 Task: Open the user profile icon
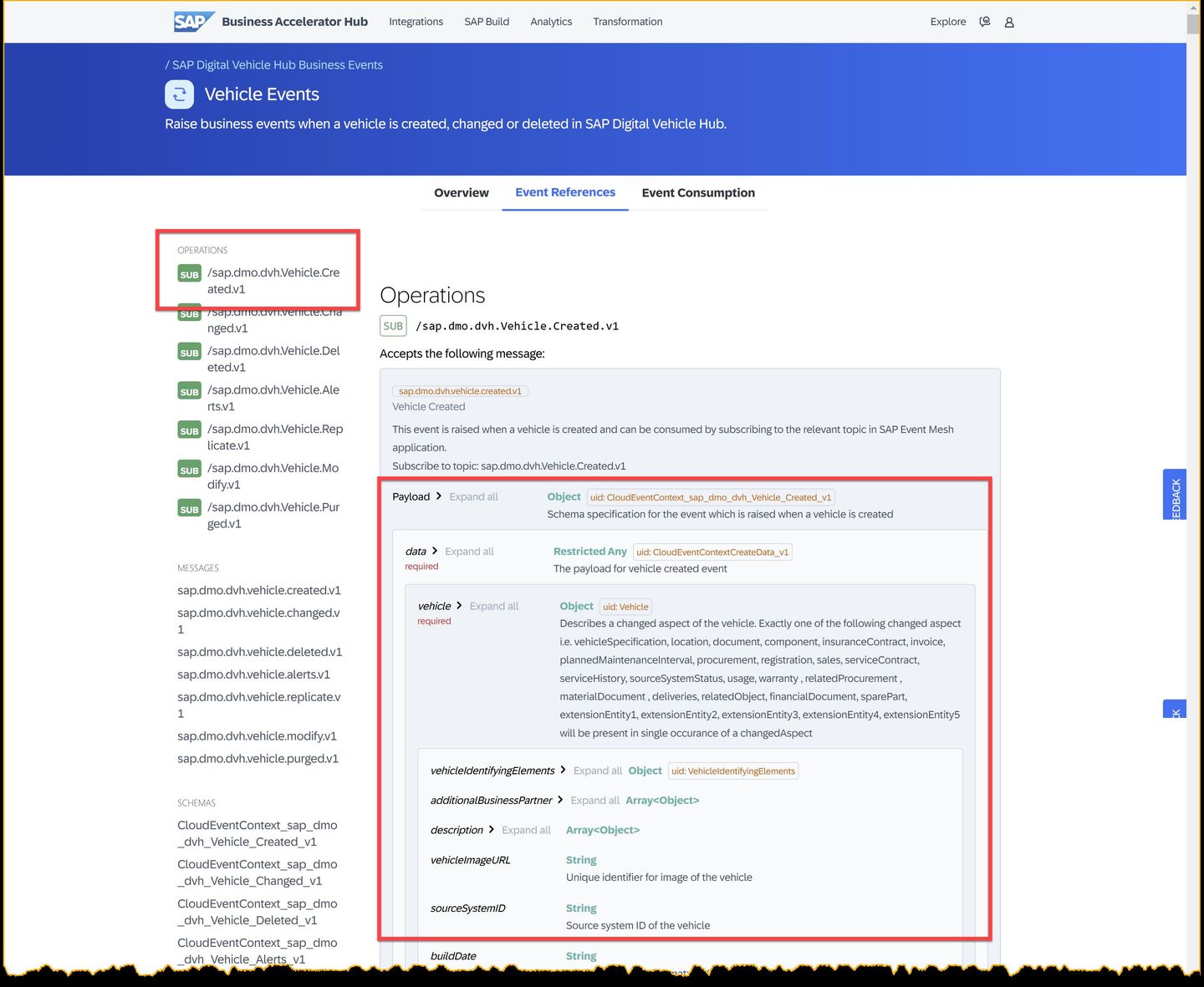point(1009,23)
